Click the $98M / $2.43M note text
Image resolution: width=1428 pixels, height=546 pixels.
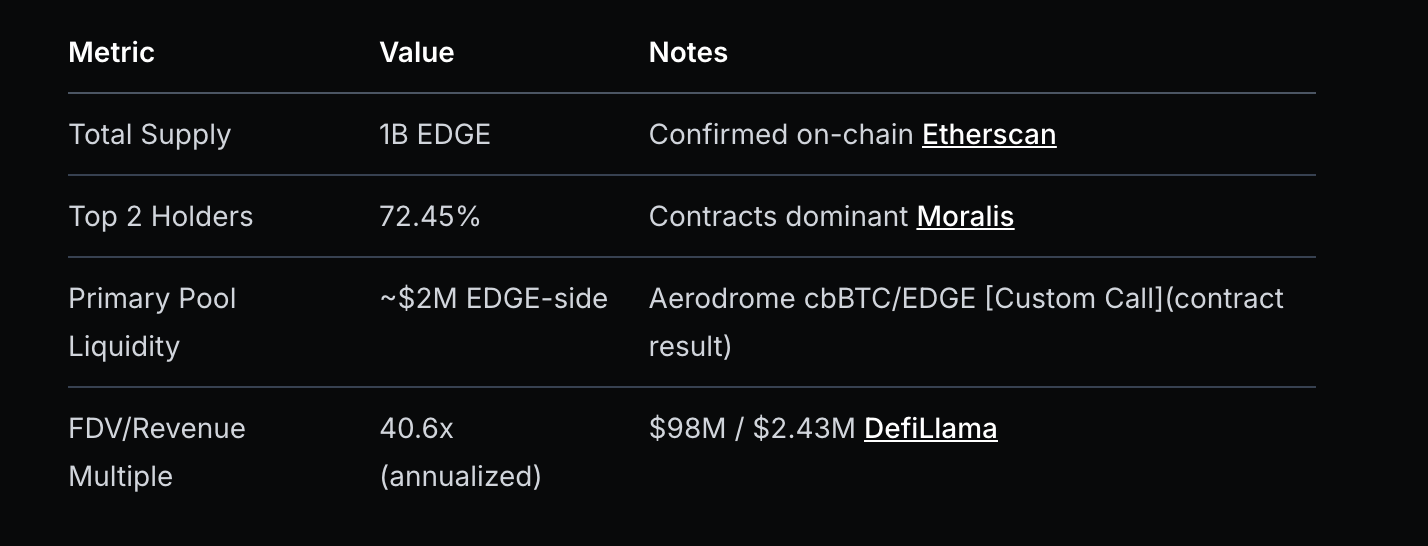(751, 428)
